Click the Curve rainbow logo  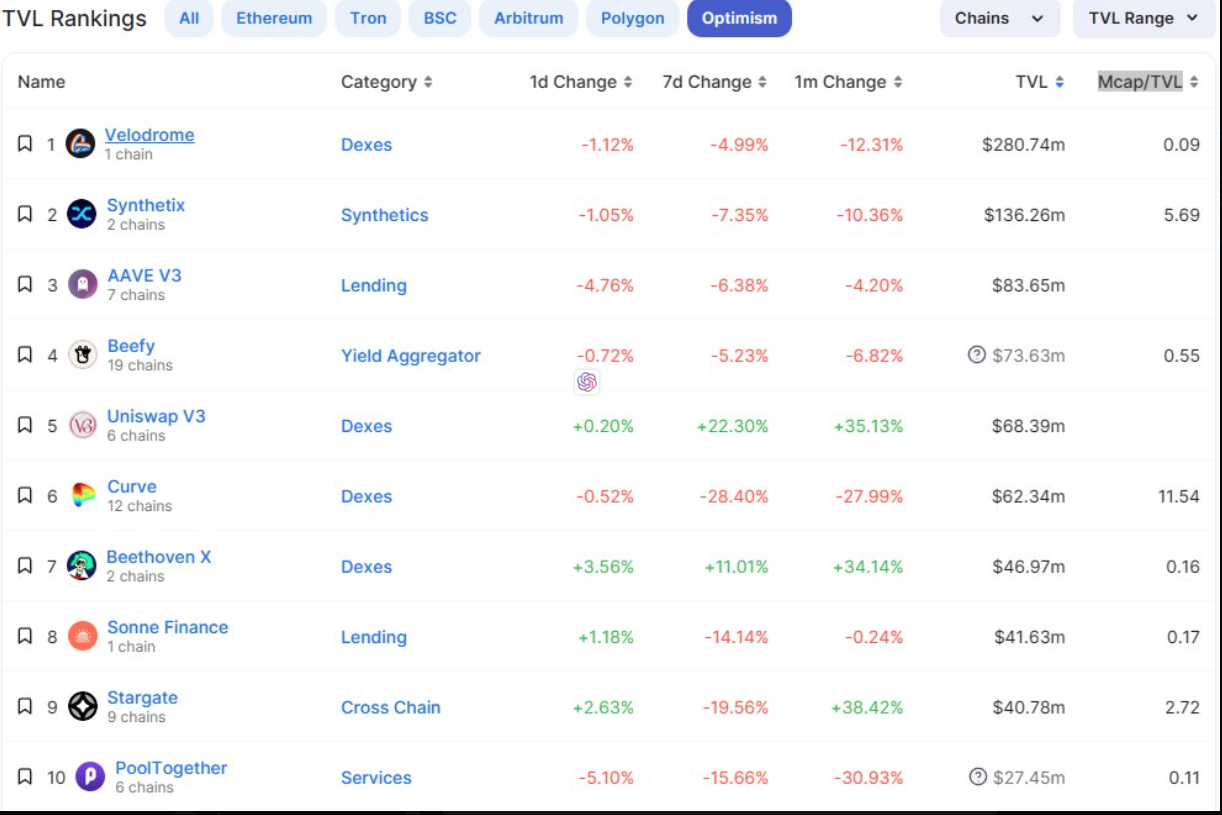(x=83, y=496)
